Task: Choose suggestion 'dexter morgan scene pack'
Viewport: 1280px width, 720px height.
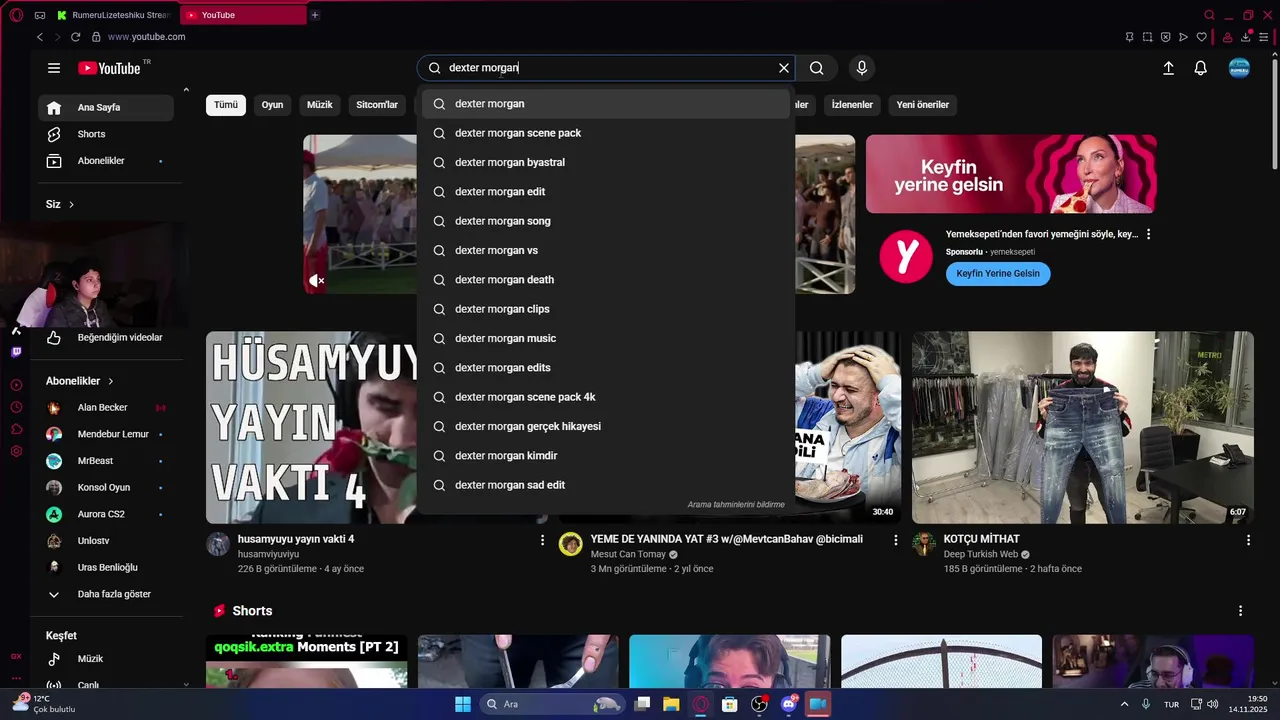Action: 606,133
